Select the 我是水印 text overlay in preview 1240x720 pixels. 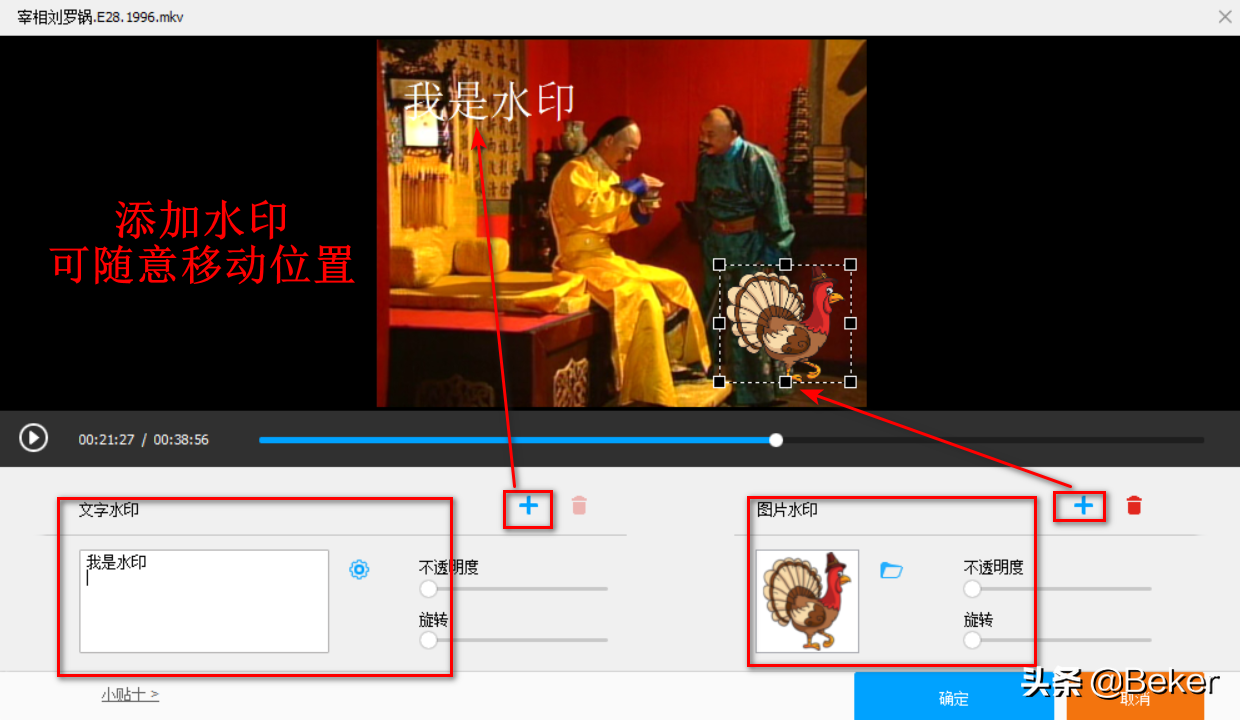pyautogui.click(x=490, y=101)
